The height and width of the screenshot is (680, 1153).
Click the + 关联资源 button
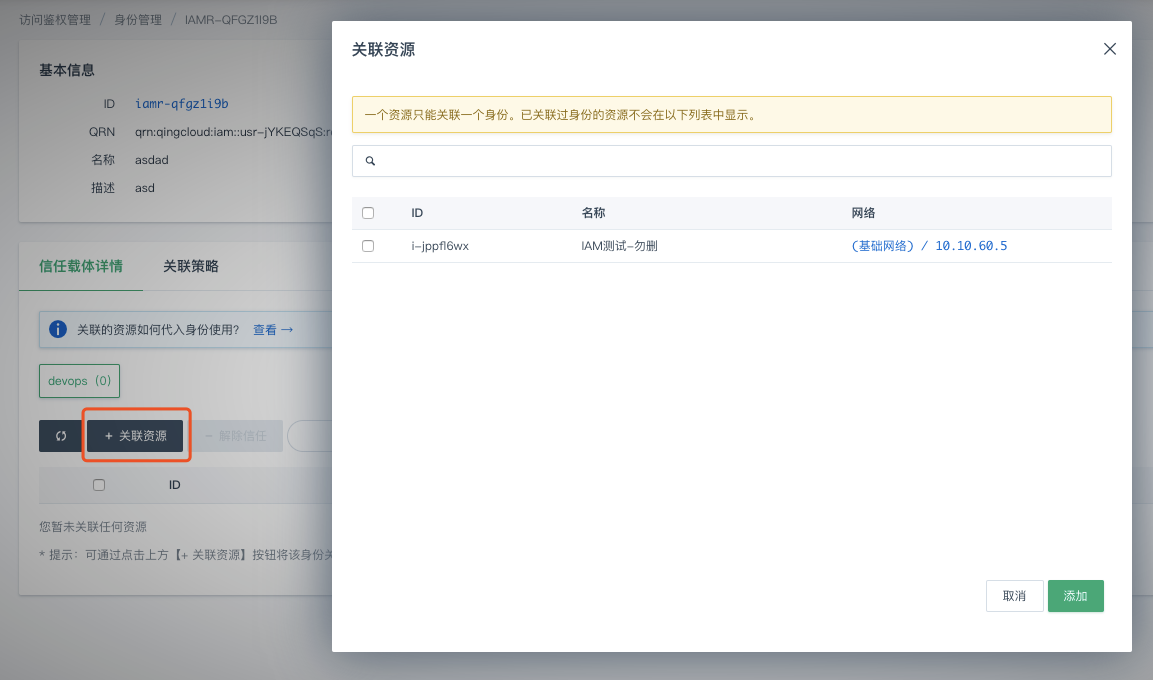[x=136, y=436]
